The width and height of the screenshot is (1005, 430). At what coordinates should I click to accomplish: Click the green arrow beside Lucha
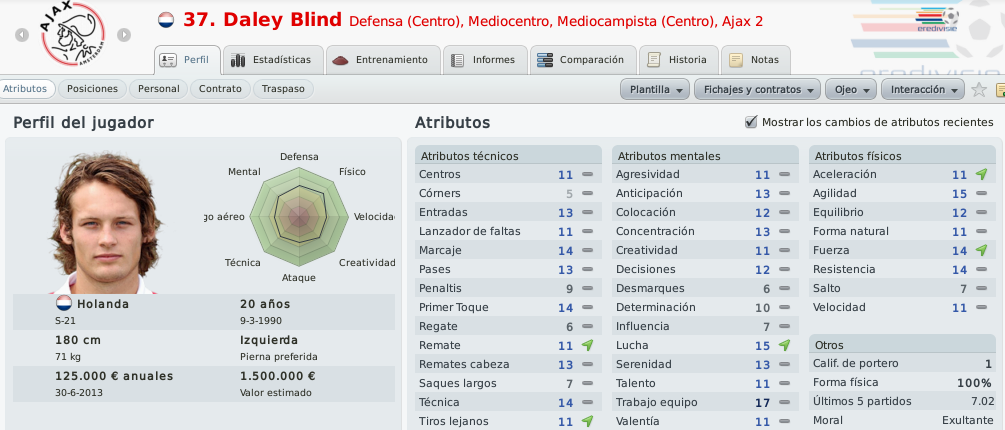point(784,345)
